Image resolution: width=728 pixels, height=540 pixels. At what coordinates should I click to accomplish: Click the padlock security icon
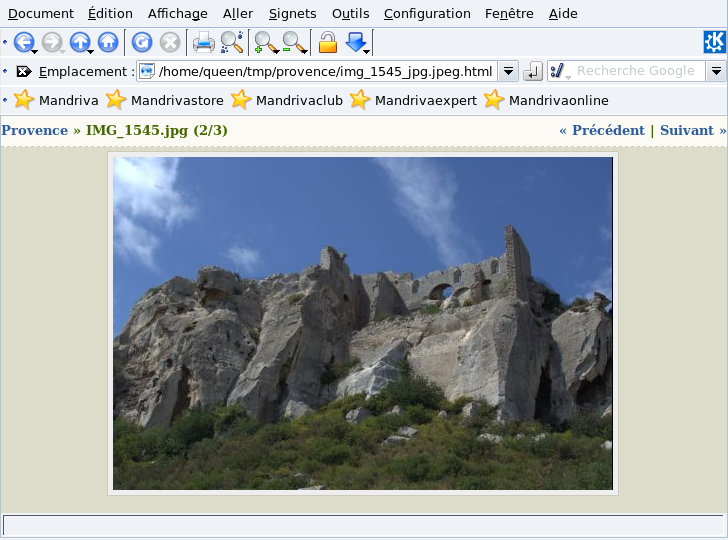click(x=327, y=42)
